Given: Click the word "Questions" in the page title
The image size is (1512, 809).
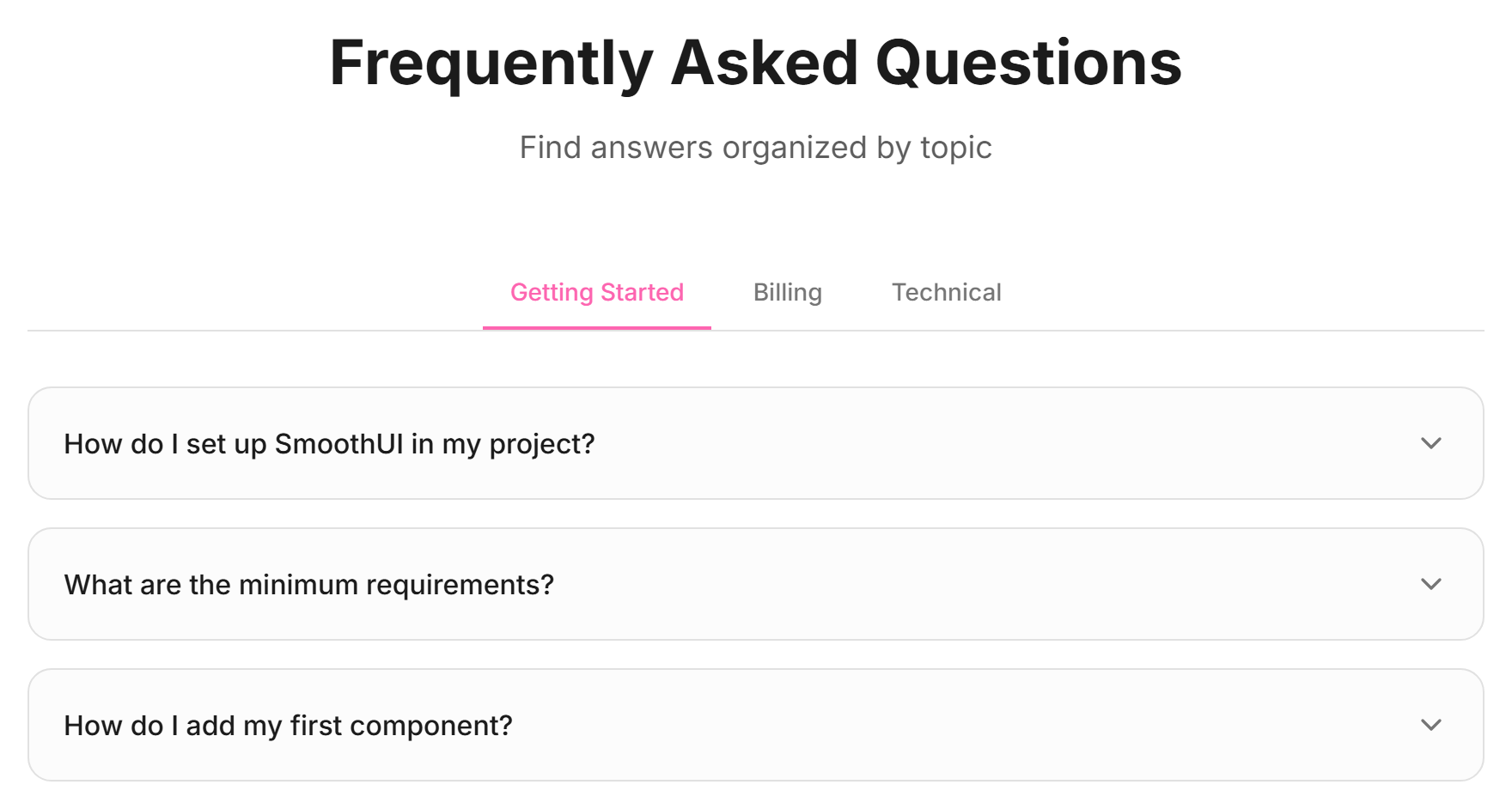Looking at the screenshot, I should (x=1028, y=63).
